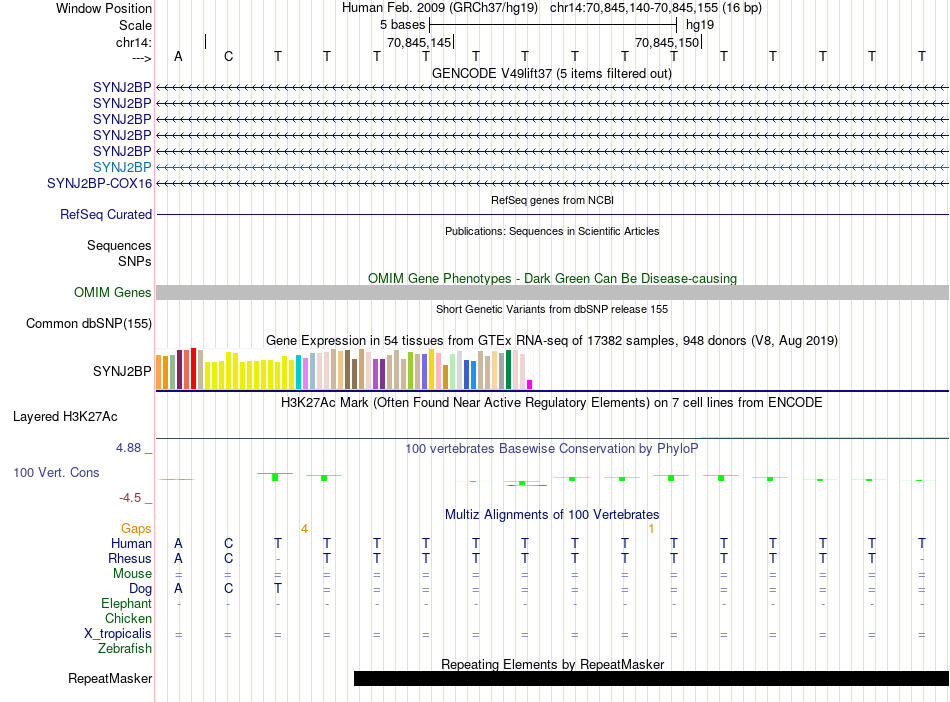Click the 5 bases scale bar label

[x=402, y=25]
